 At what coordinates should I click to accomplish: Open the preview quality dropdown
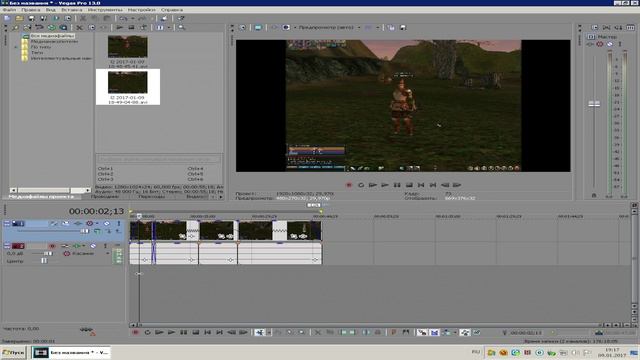pos(359,27)
